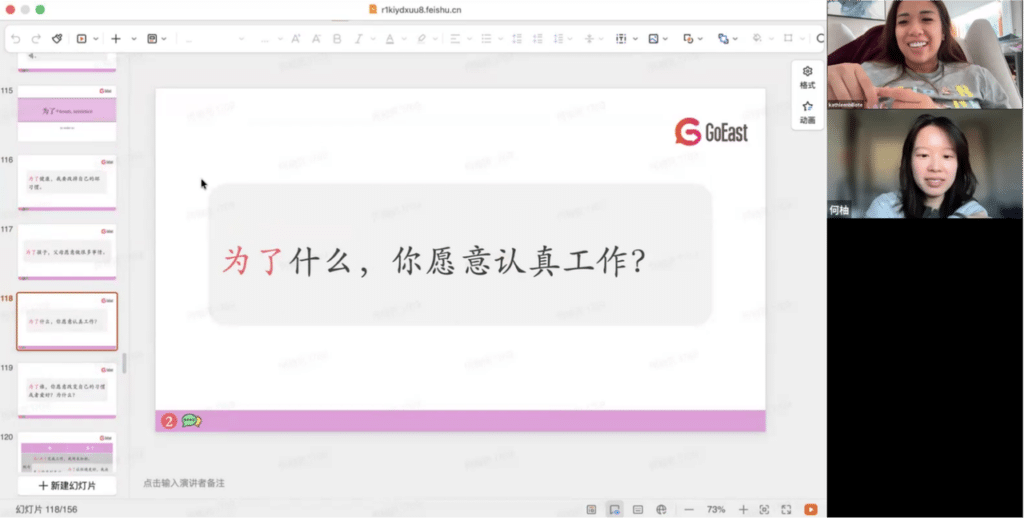Insert a text box from toolbar
1024x518 pixels.
[x=621, y=39]
